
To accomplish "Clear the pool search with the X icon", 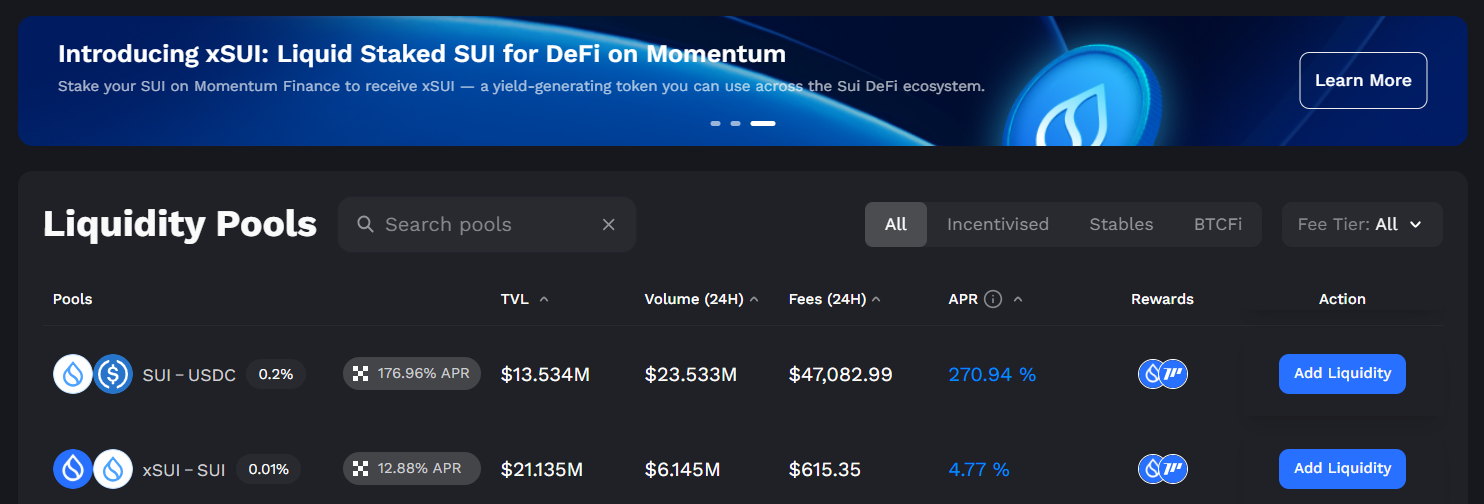I will click(x=608, y=224).
